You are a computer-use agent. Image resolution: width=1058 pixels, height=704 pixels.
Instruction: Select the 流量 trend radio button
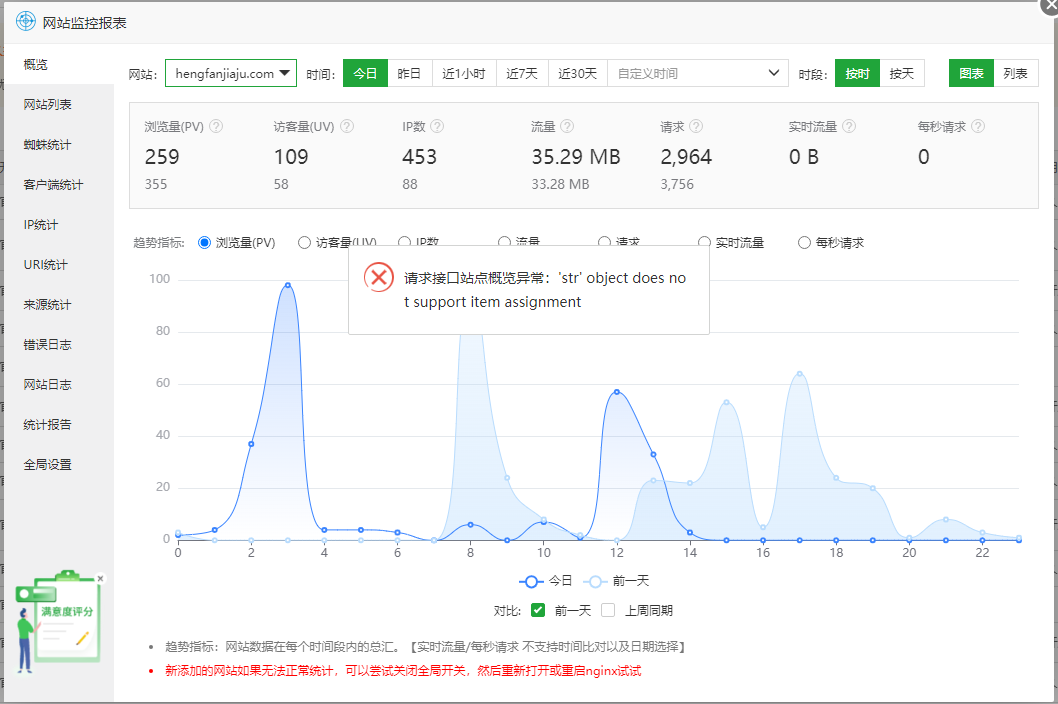(x=504, y=242)
